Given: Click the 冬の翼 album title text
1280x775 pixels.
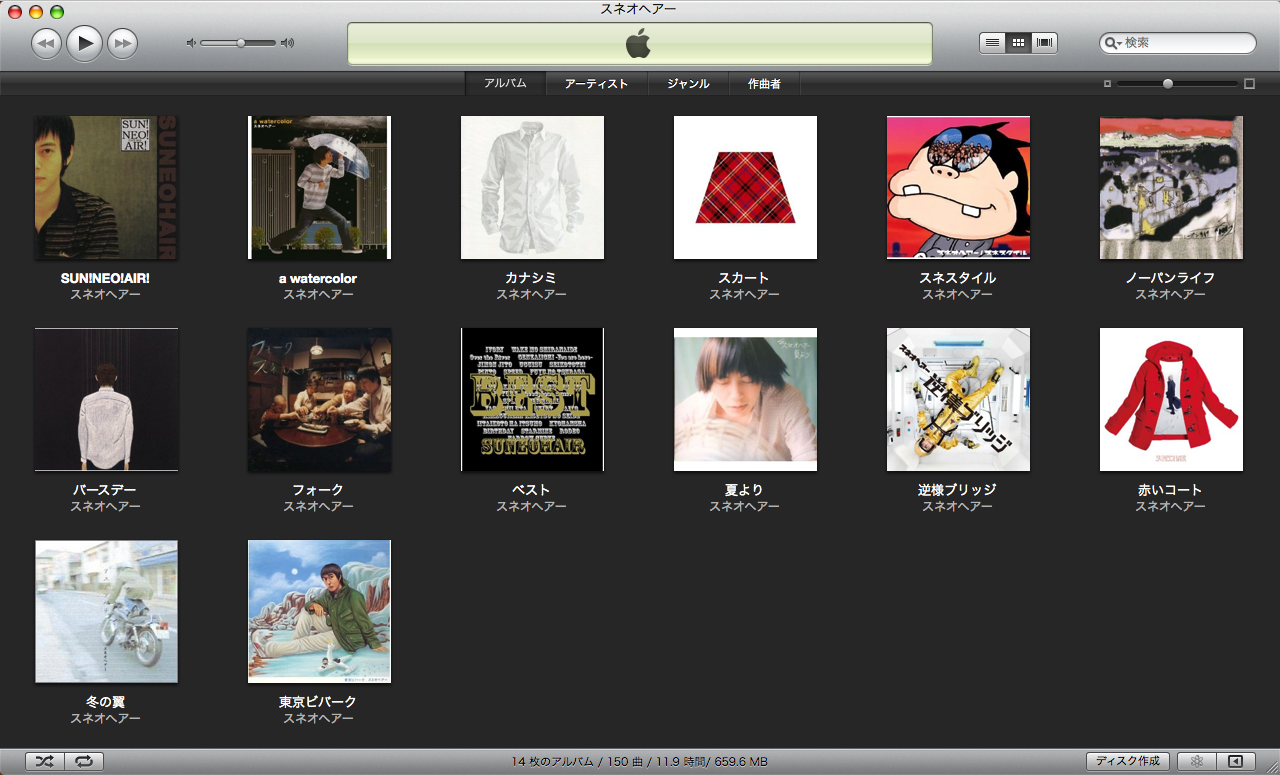Looking at the screenshot, I should tap(105, 702).
